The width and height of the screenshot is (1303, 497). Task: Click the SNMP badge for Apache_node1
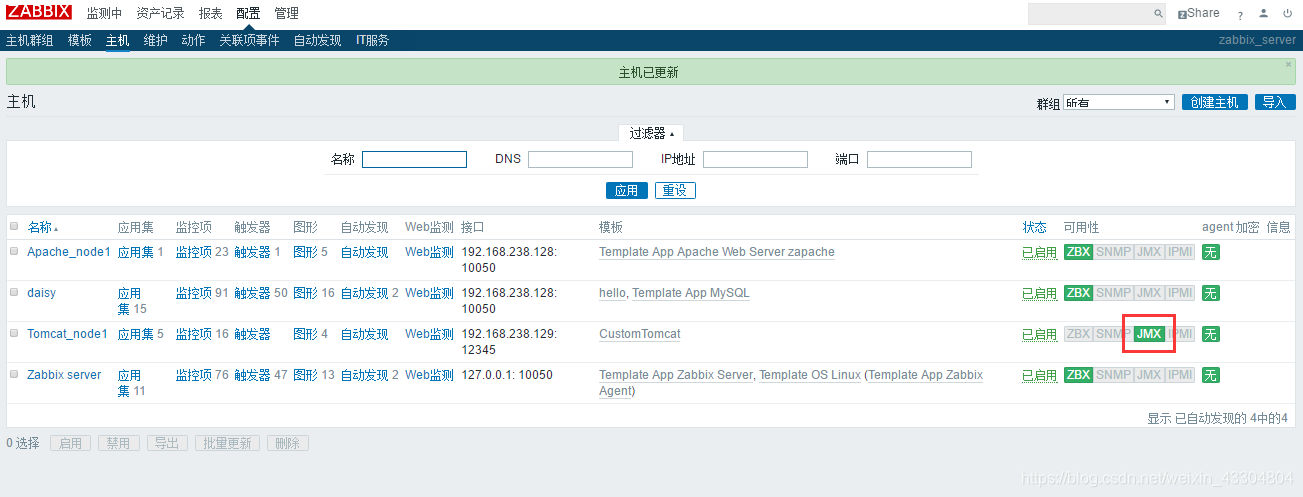tap(1113, 252)
